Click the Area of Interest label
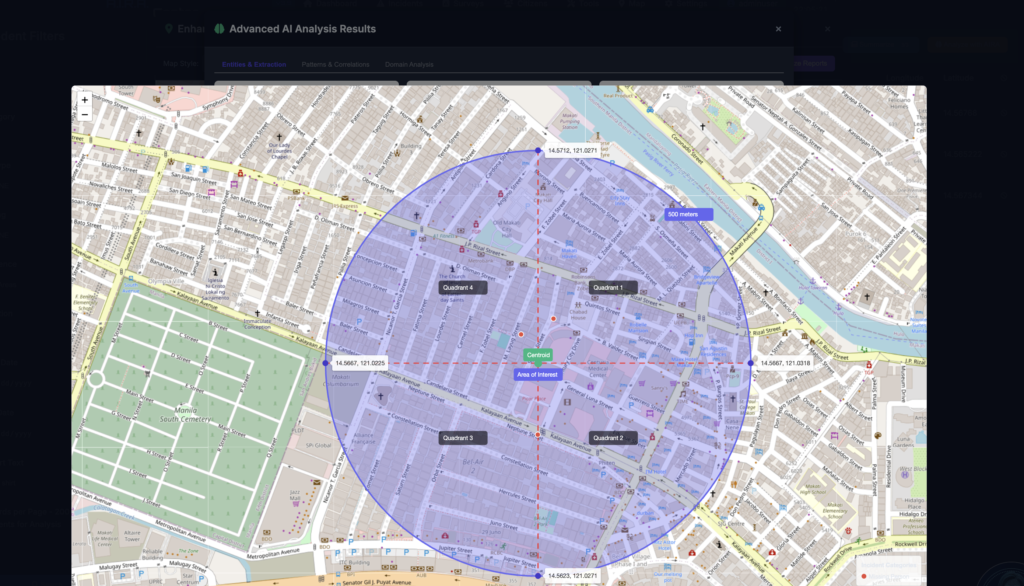Image resolution: width=1024 pixels, height=586 pixels. 537,374
